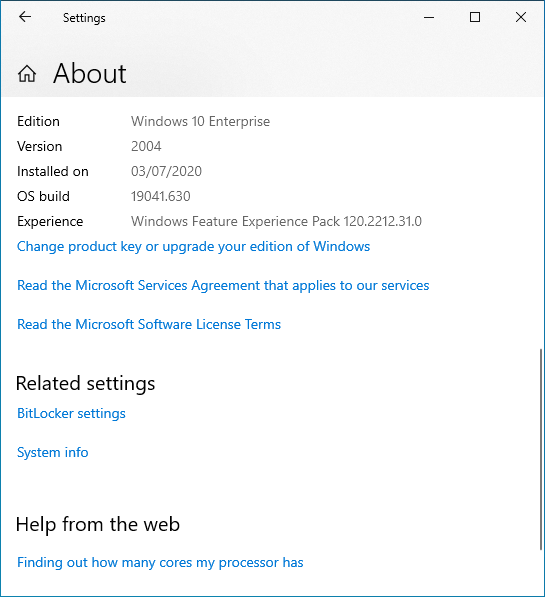This screenshot has height=597, width=545.
Task: Maximize the Settings window
Action: 475,17
